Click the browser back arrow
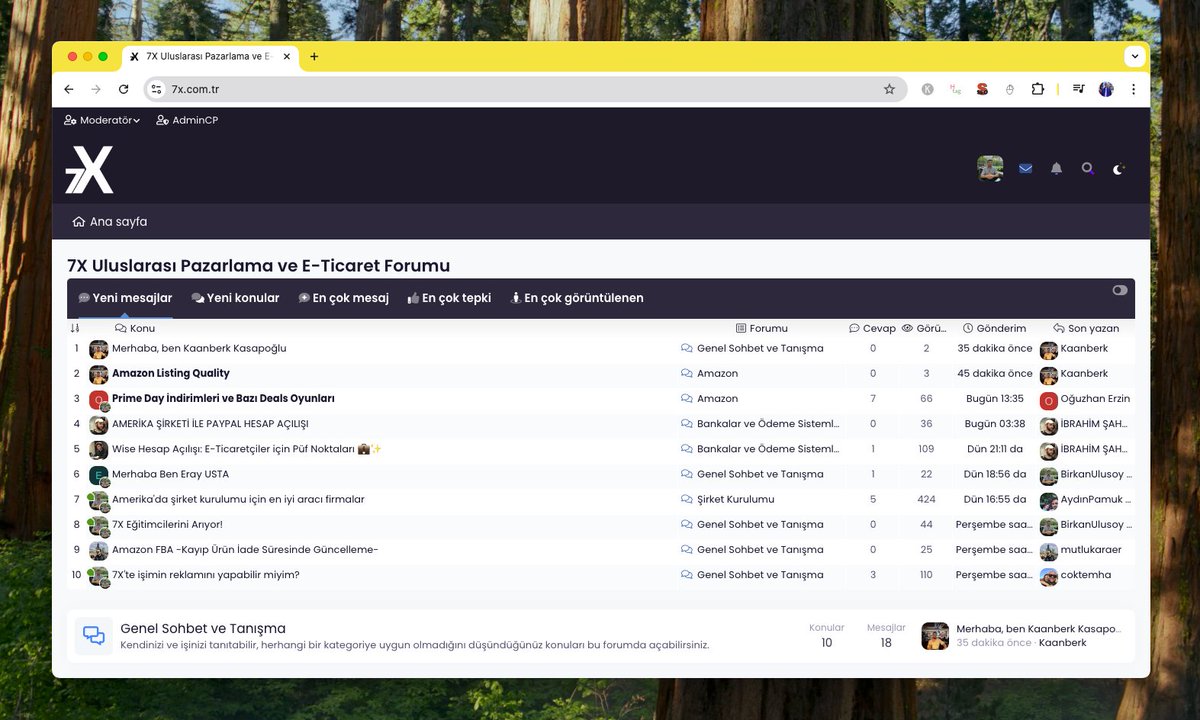The image size is (1200, 720). click(x=68, y=89)
